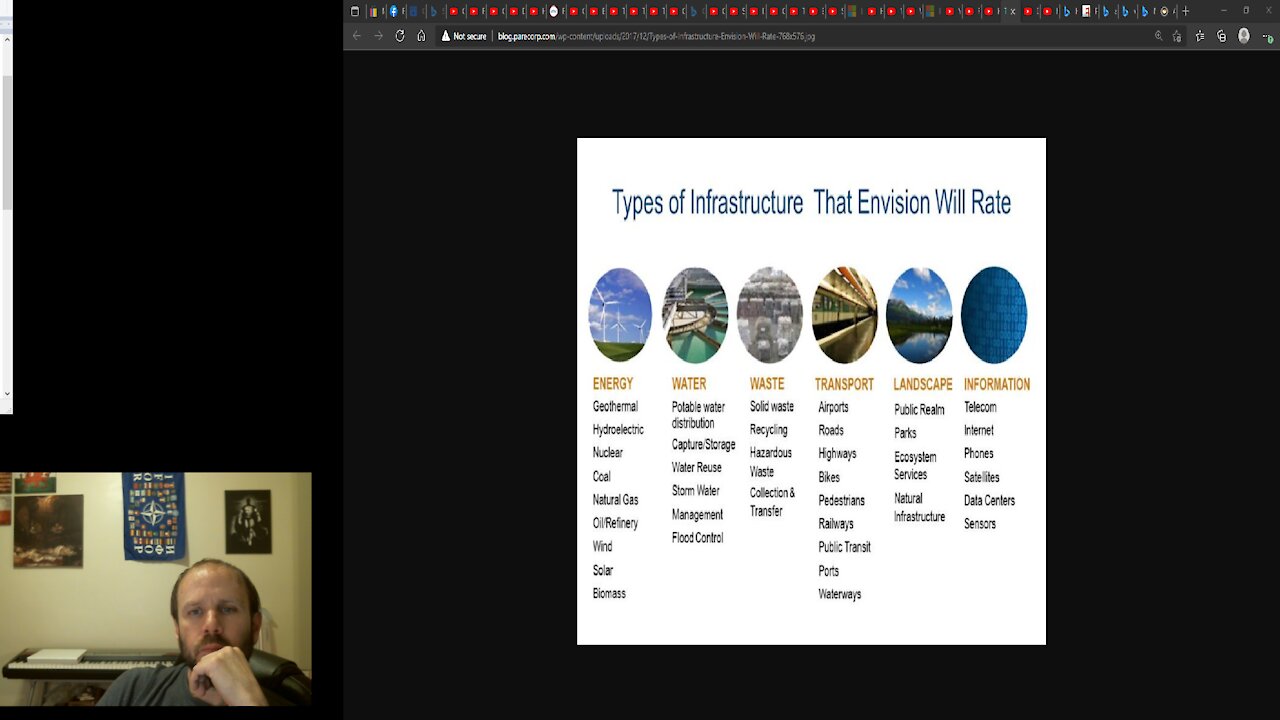The height and width of the screenshot is (720, 1280).
Task: Click the 'WATER' heading
Action: 689,384
